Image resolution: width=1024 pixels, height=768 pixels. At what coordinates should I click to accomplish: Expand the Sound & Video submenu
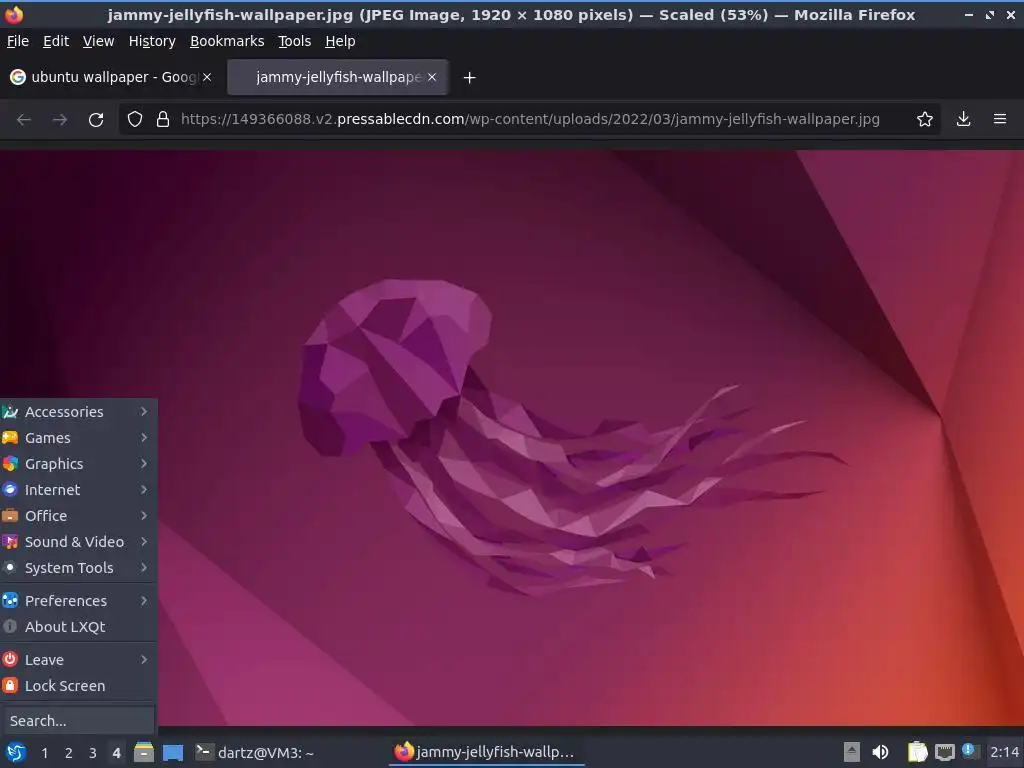tap(78, 542)
